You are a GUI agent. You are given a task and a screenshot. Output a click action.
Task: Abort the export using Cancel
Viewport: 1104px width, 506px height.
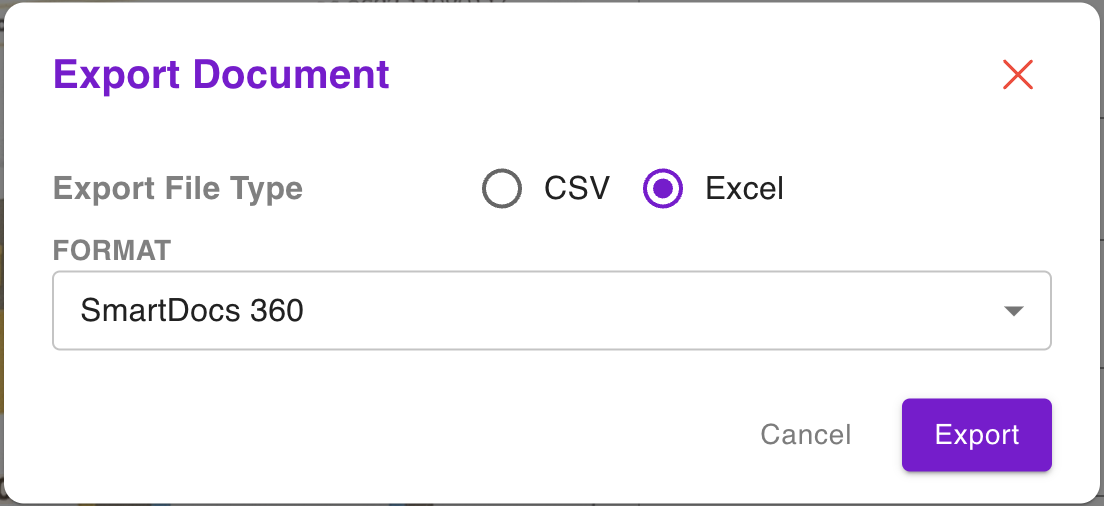(805, 435)
